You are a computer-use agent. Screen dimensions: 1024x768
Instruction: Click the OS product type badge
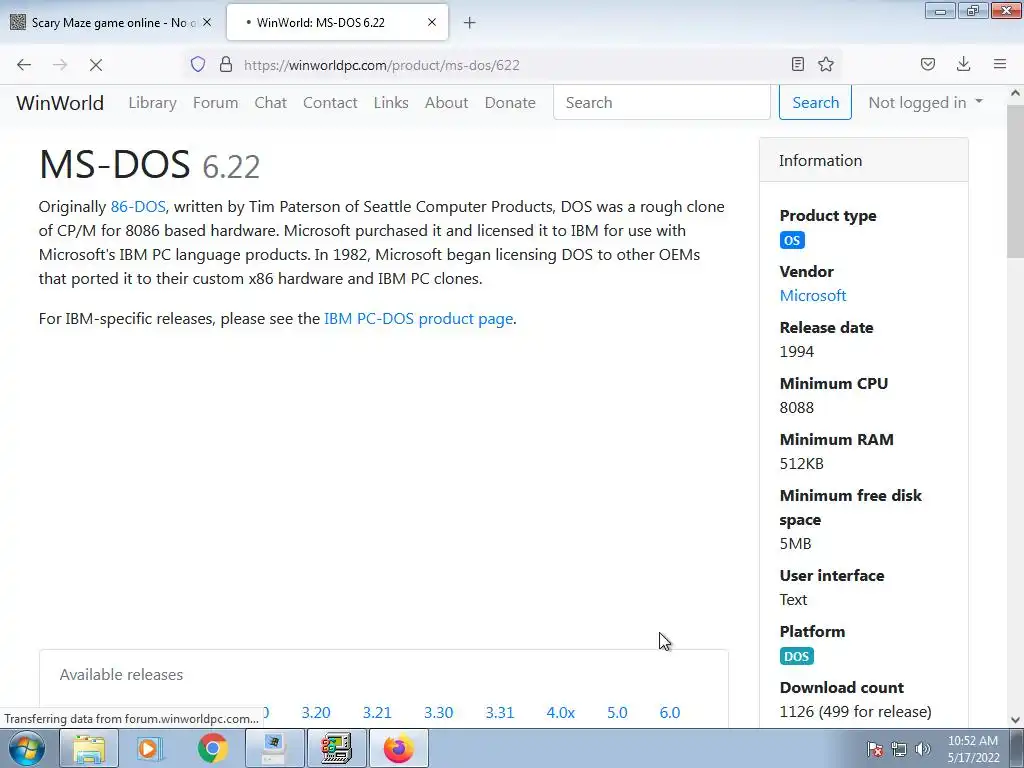[x=792, y=240]
